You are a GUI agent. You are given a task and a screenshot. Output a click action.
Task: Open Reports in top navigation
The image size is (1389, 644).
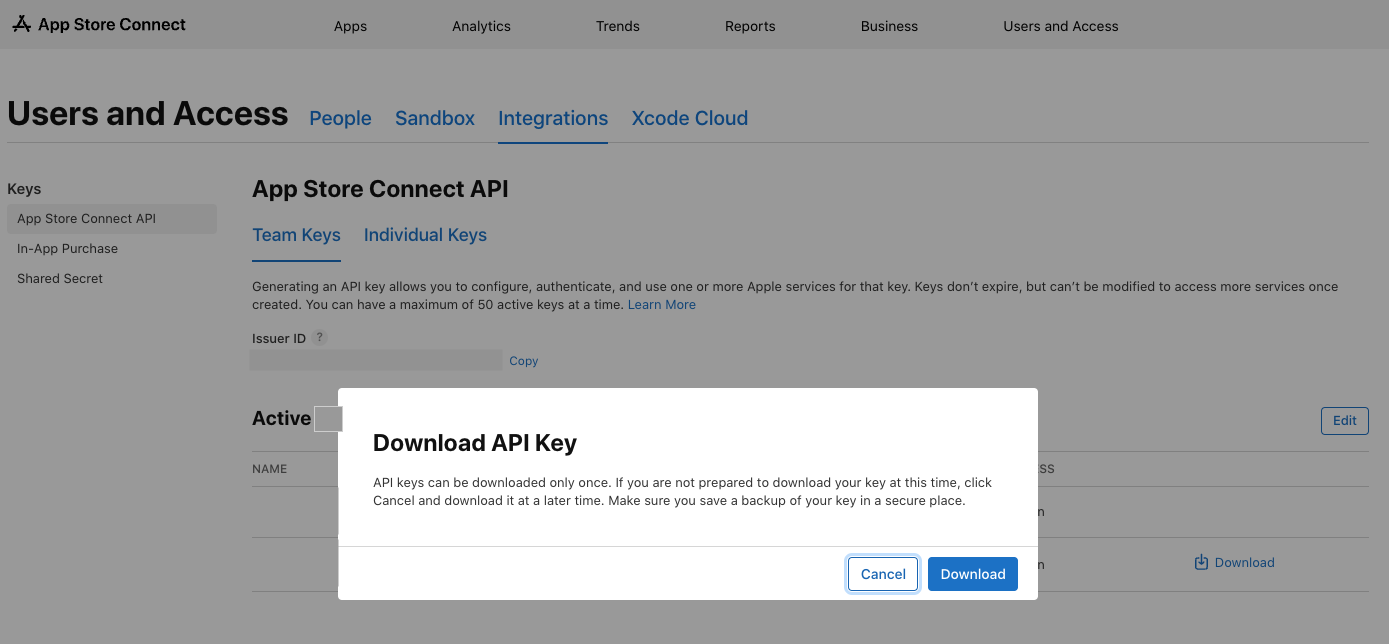pos(750,26)
